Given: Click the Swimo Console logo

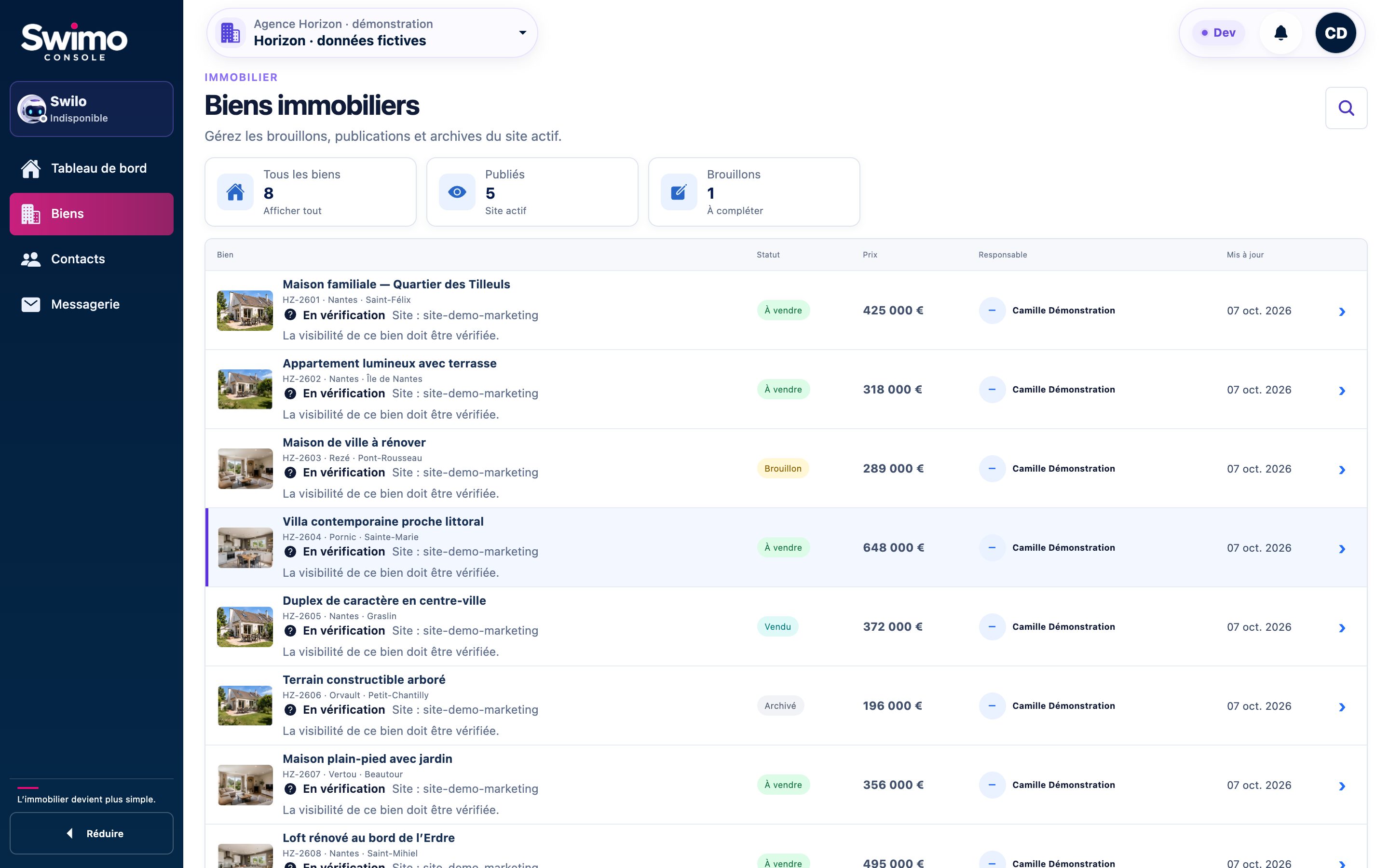Looking at the screenshot, I should click(75, 41).
